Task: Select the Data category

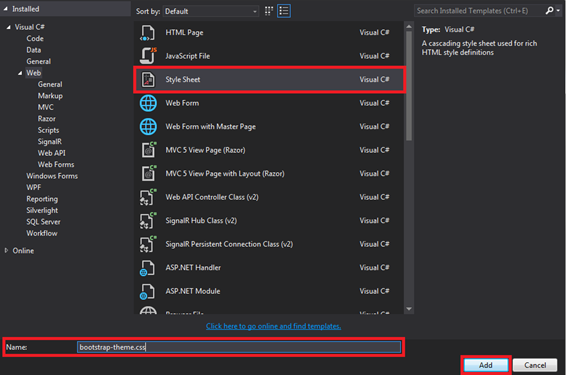Action: [34, 50]
